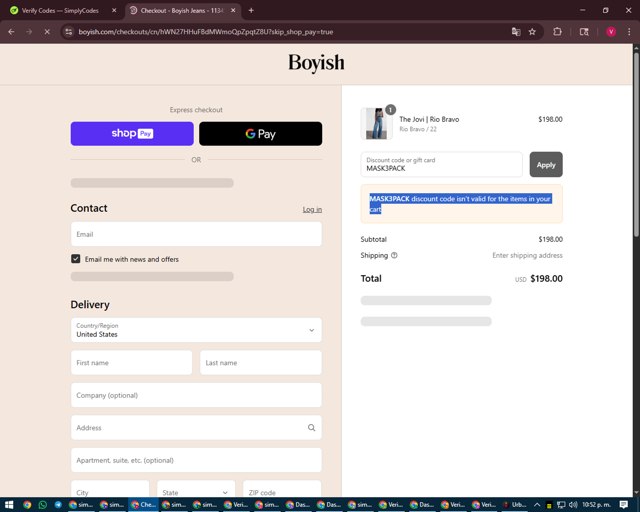Click the address search magnifier icon

(x=311, y=427)
